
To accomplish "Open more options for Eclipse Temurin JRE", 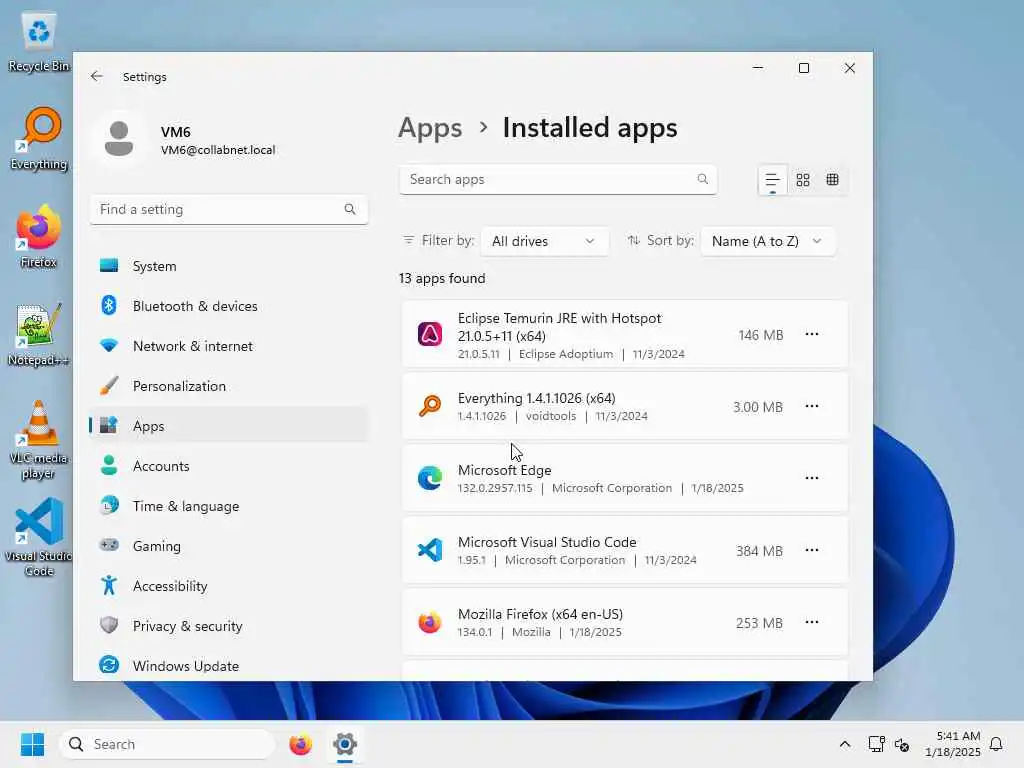I will pyautogui.click(x=812, y=334).
